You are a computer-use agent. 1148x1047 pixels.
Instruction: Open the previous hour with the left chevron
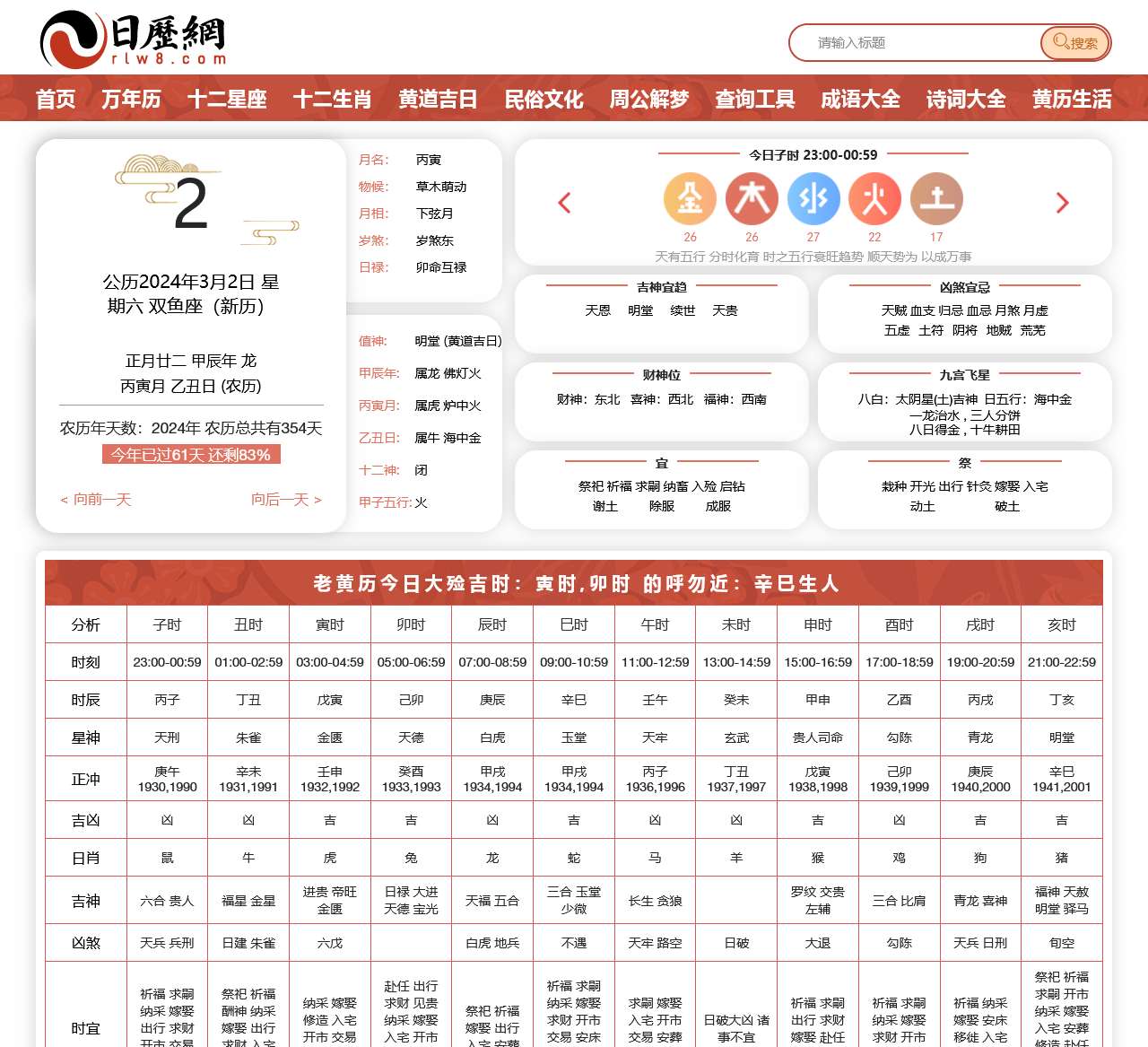563,204
